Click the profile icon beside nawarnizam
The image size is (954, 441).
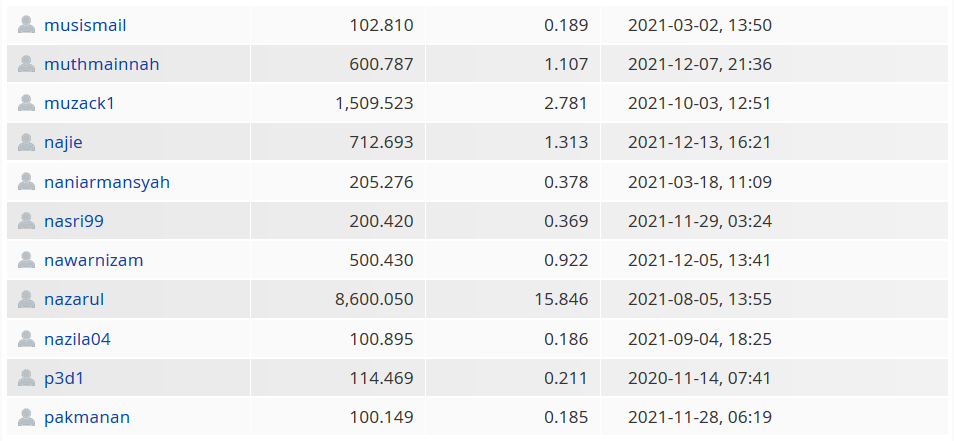tap(26, 260)
